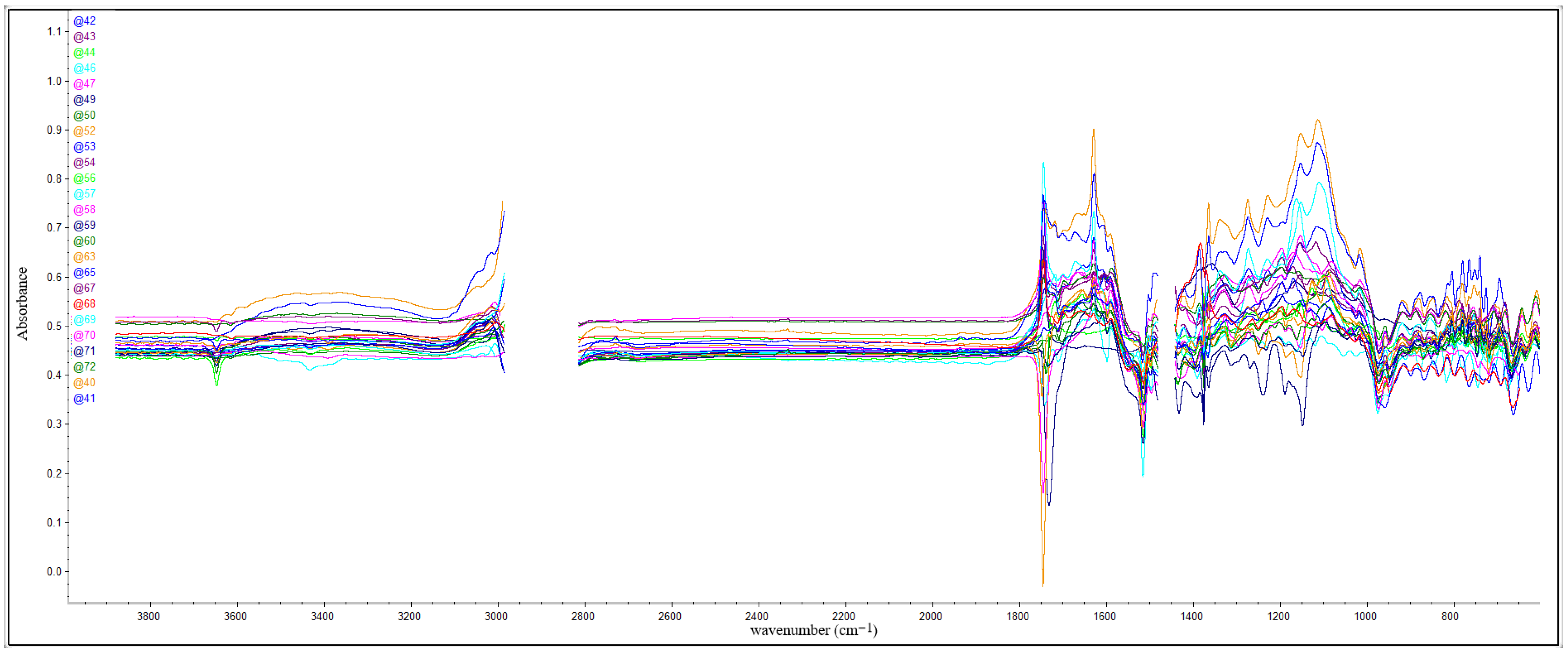Expand legend entry @59
The image size is (1568, 653).
[x=84, y=225]
